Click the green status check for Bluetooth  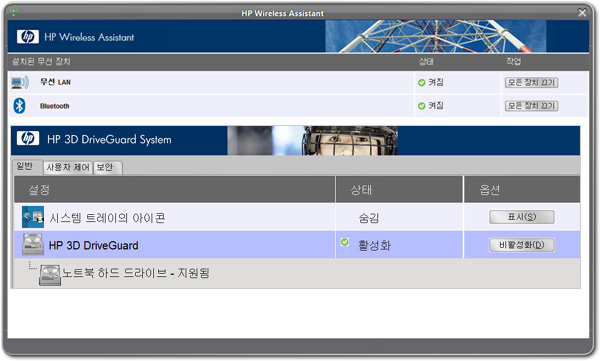click(422, 106)
